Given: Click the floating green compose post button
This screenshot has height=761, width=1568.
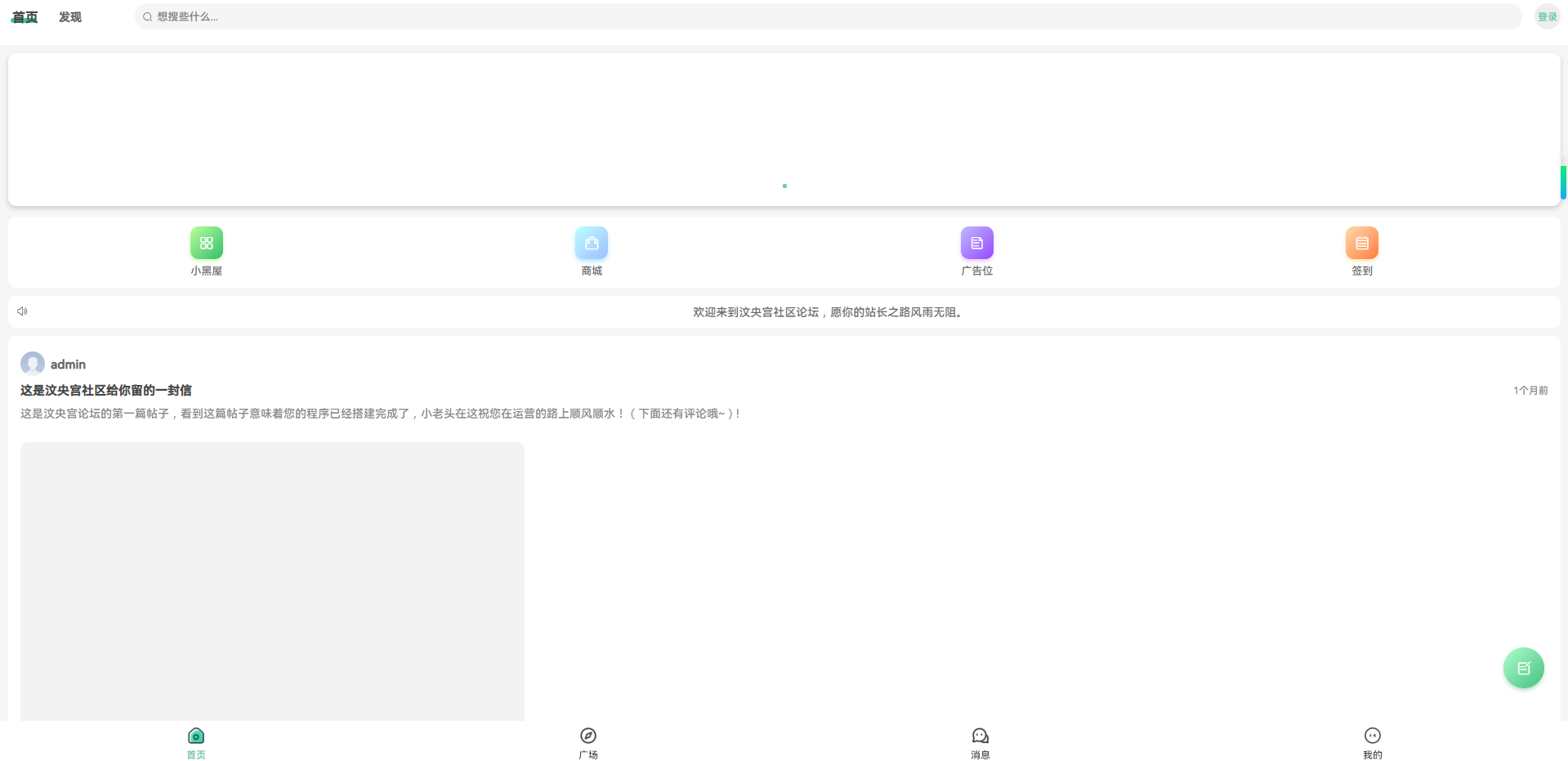Looking at the screenshot, I should (x=1523, y=668).
